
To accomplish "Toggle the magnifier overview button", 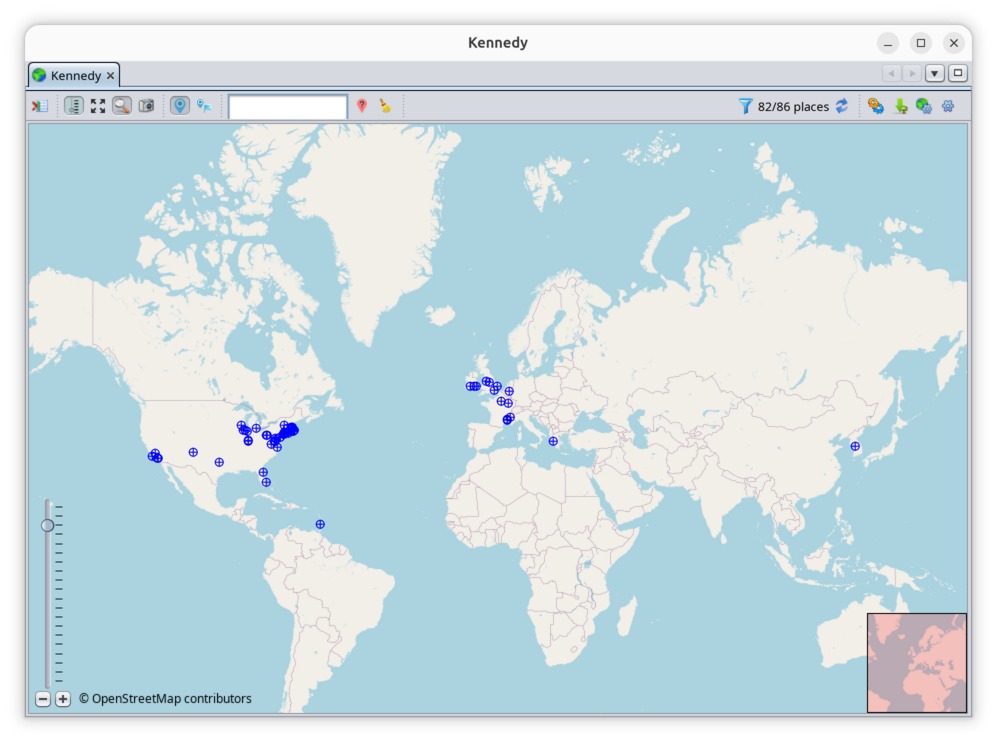I will [122, 106].
